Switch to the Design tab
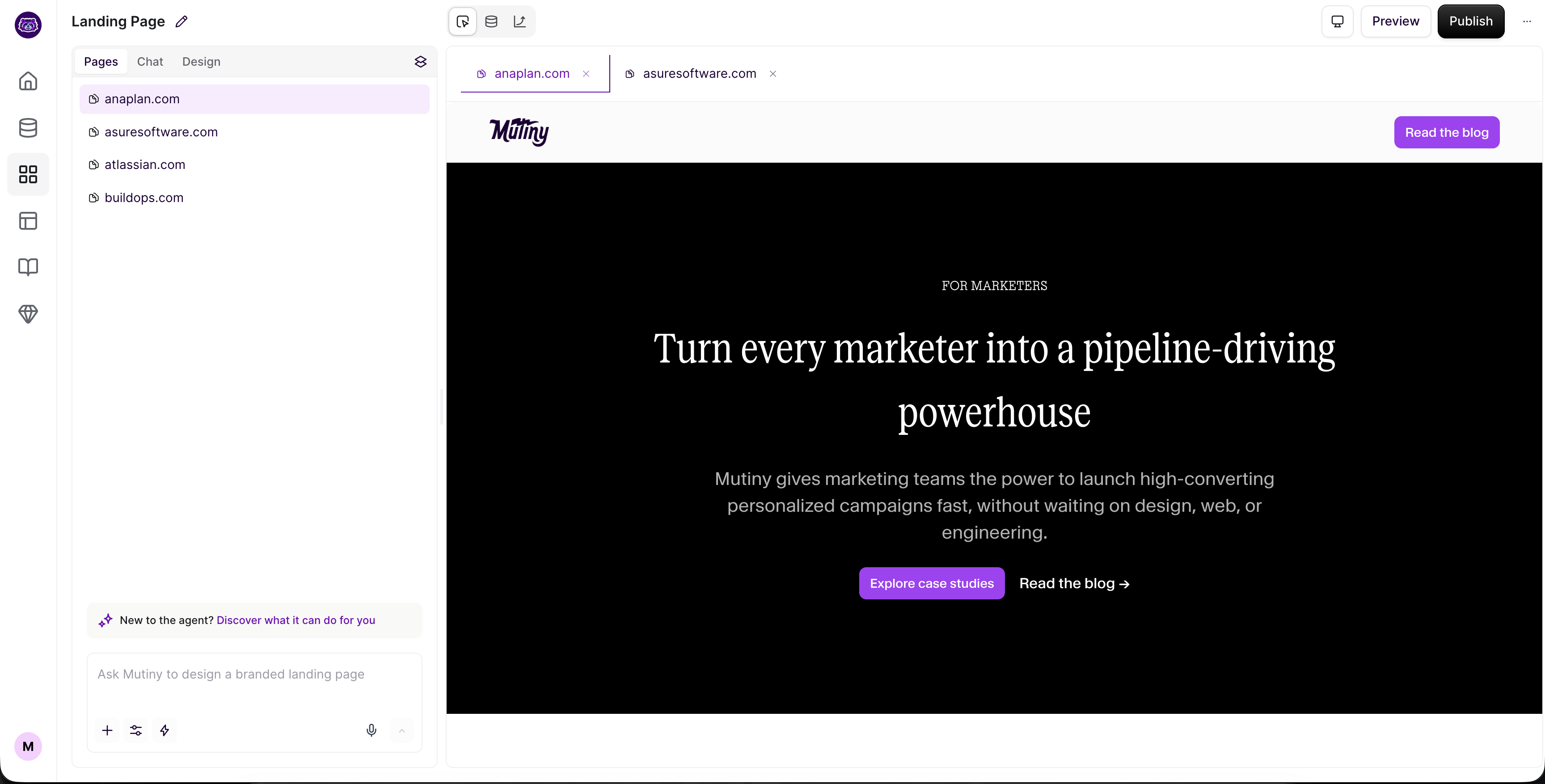Screen dimensions: 1545x784 point(202,62)
